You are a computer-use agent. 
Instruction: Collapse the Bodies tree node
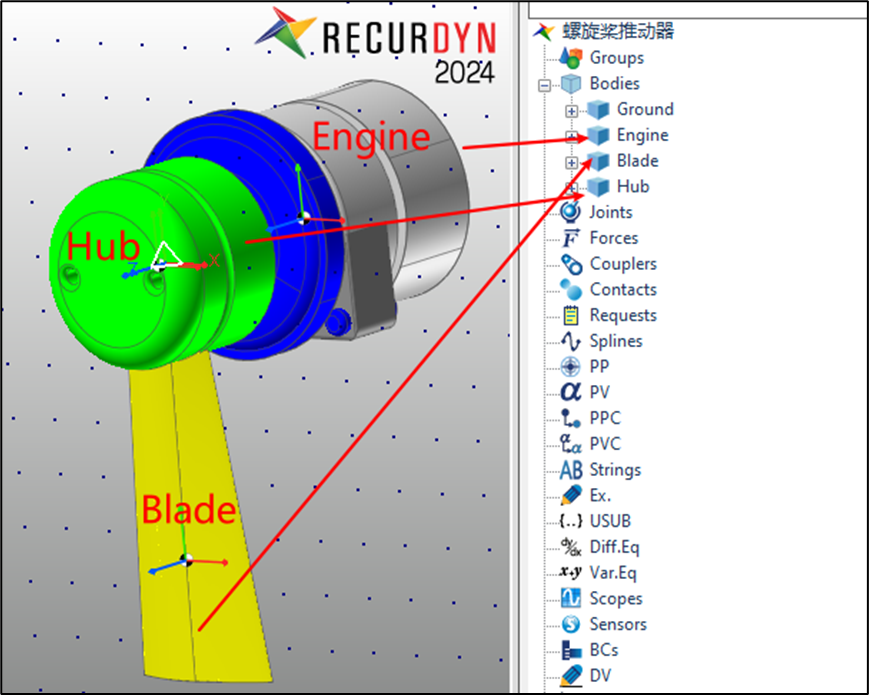tap(545, 85)
